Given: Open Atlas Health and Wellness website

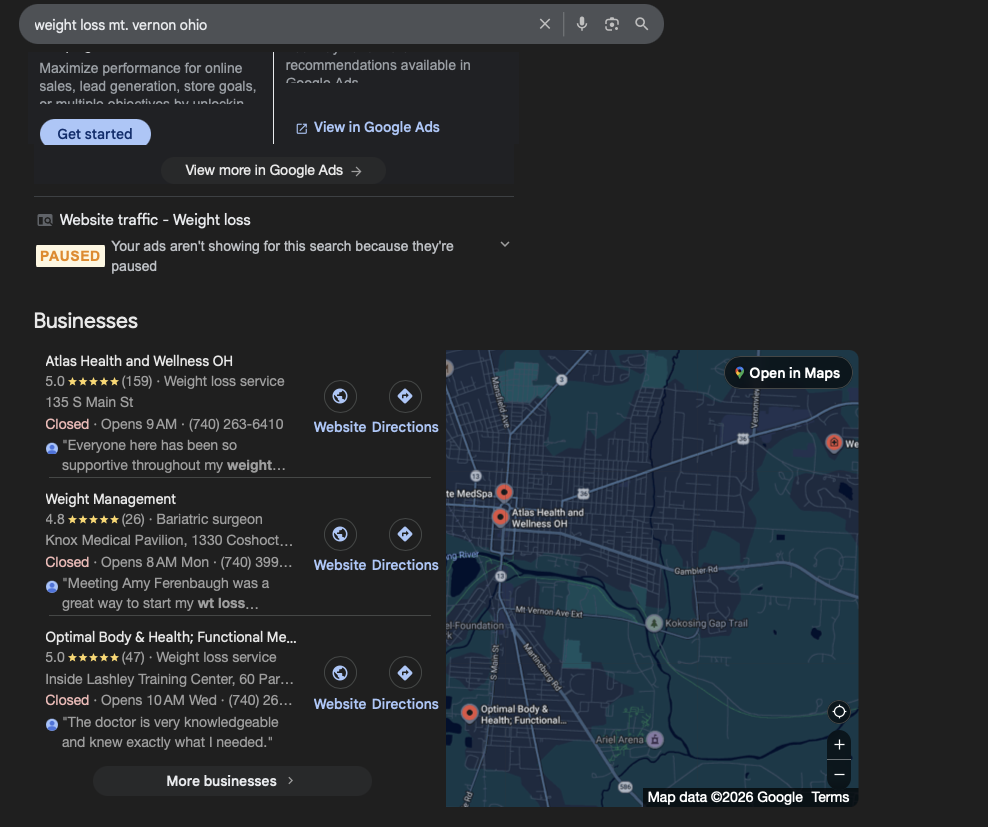Looking at the screenshot, I should 340,397.
